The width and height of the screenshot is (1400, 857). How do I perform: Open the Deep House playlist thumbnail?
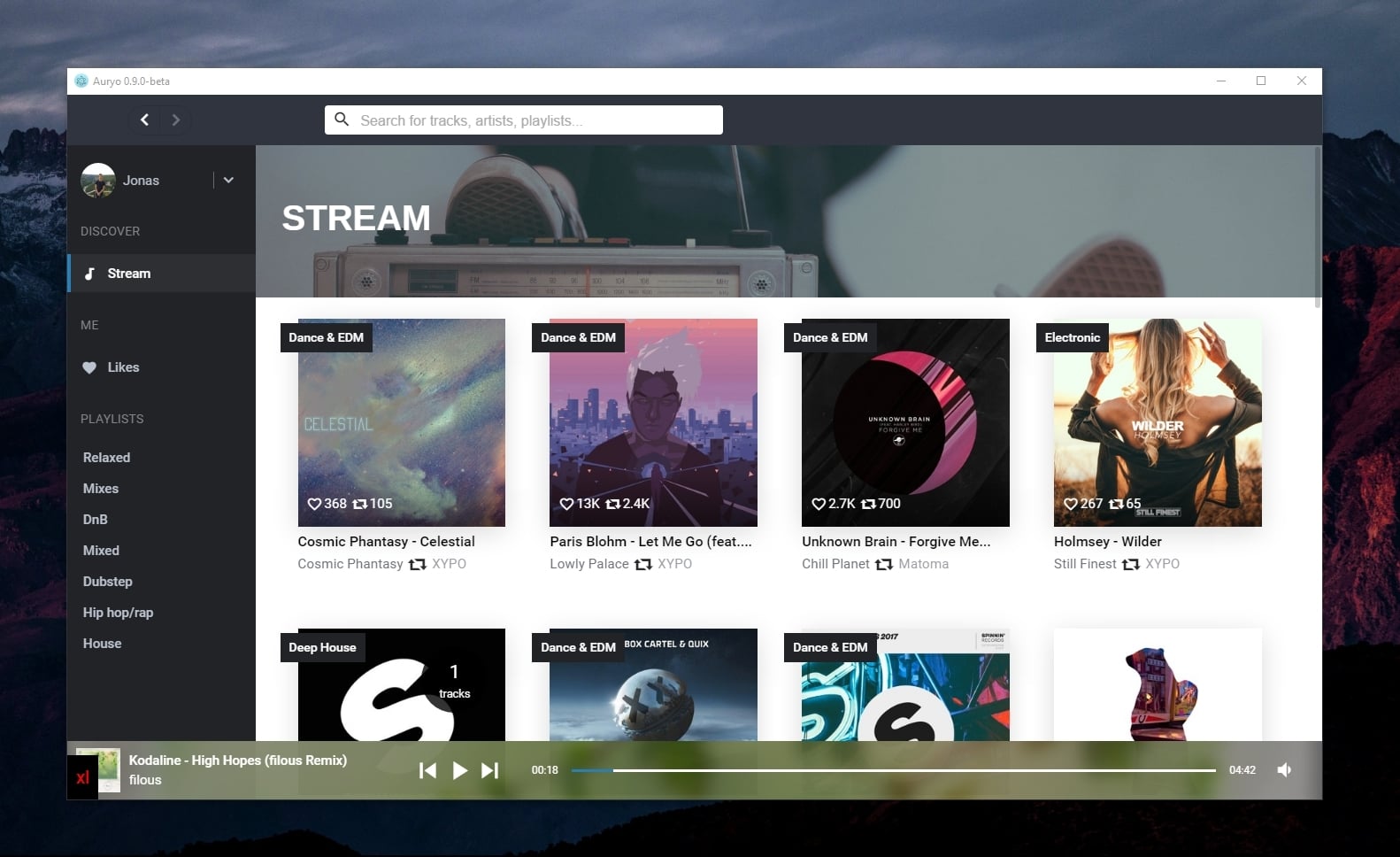401,684
